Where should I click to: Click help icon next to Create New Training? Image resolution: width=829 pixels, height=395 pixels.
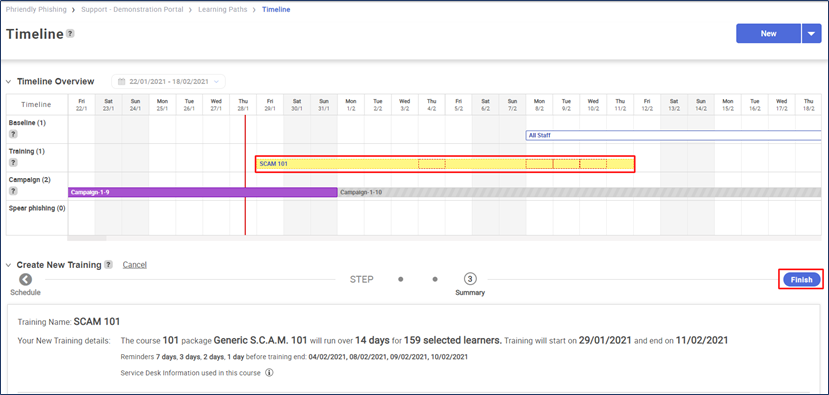[x=108, y=265]
